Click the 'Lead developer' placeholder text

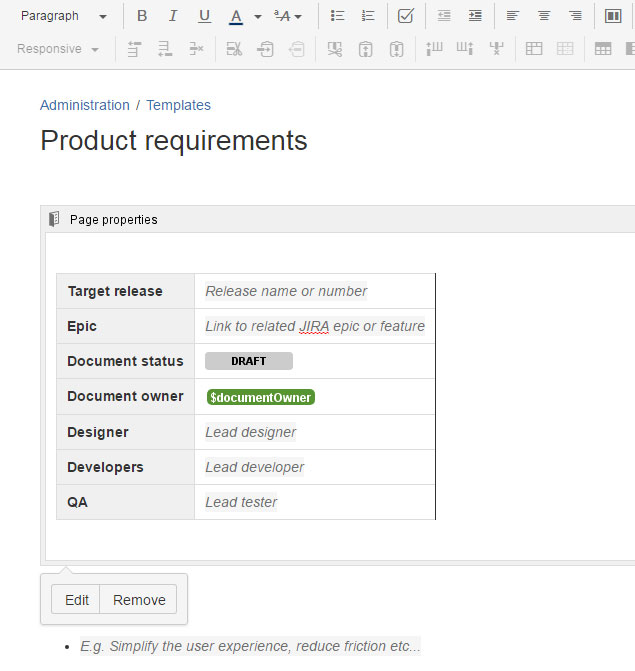(x=255, y=467)
